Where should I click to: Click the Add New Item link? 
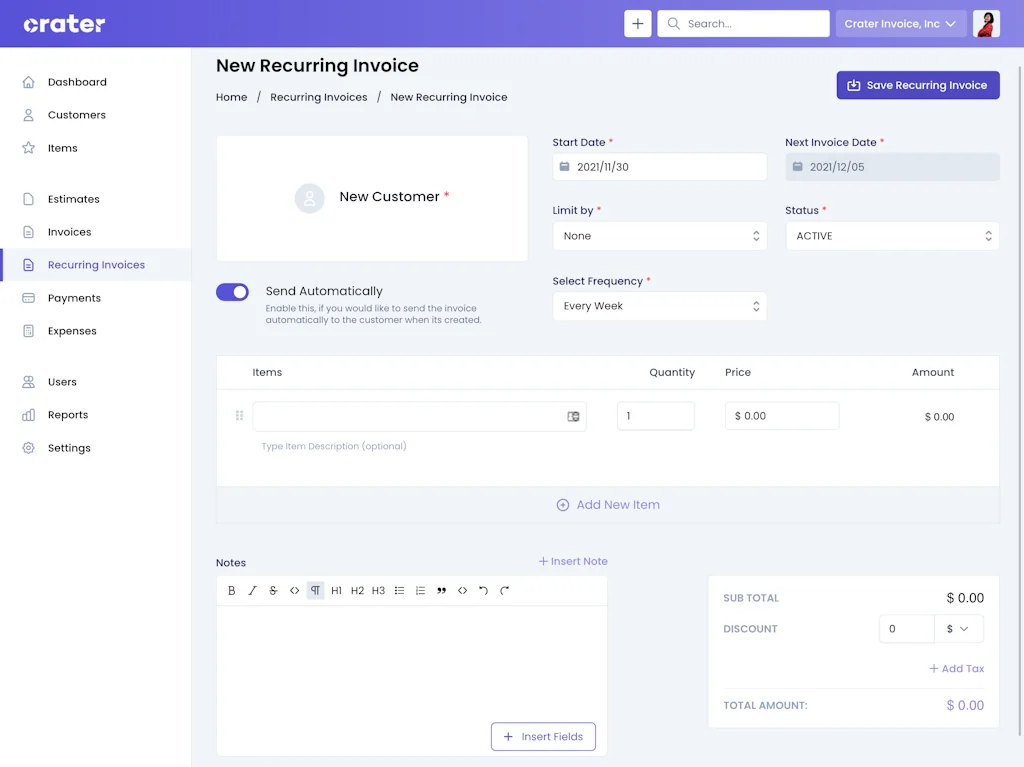click(x=608, y=505)
